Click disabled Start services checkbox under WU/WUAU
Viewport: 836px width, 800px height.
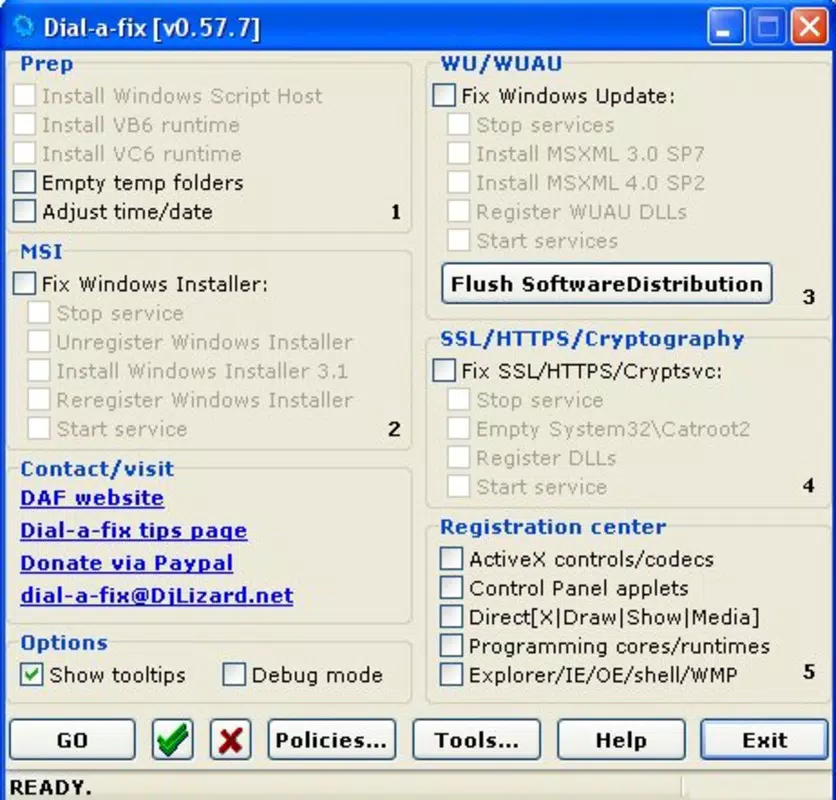point(459,240)
